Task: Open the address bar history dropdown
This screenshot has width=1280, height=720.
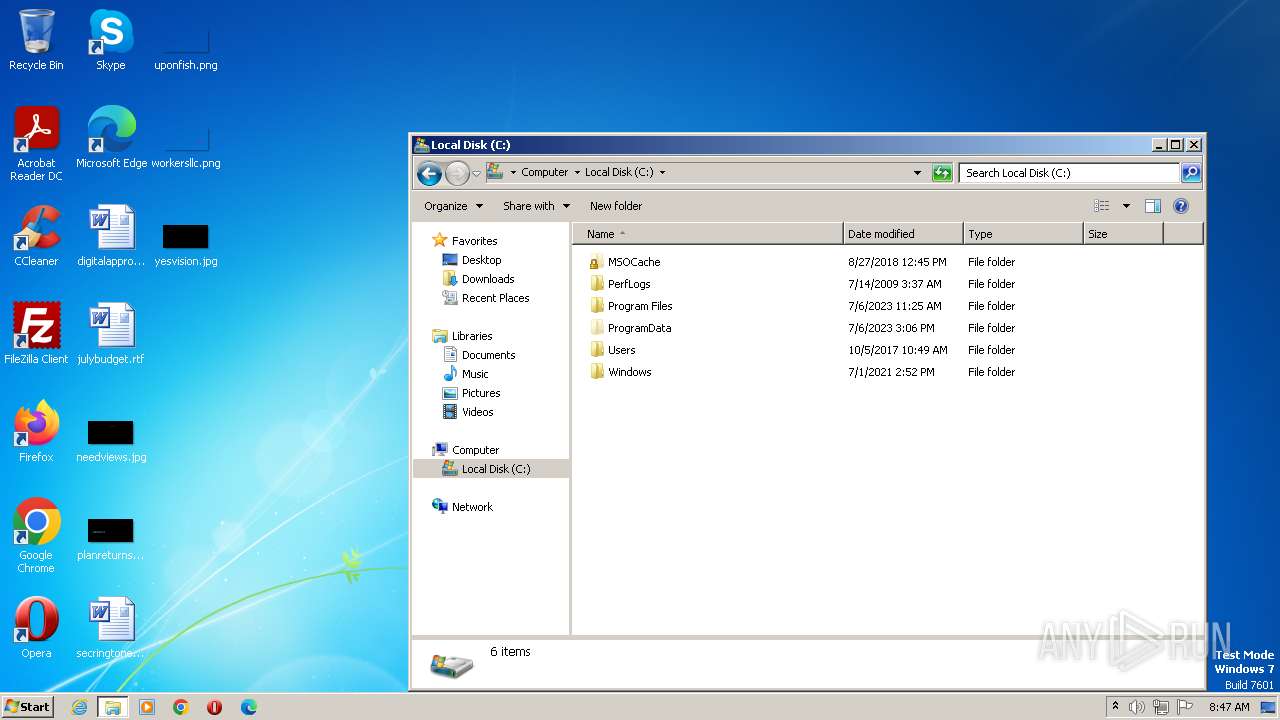Action: [x=917, y=173]
